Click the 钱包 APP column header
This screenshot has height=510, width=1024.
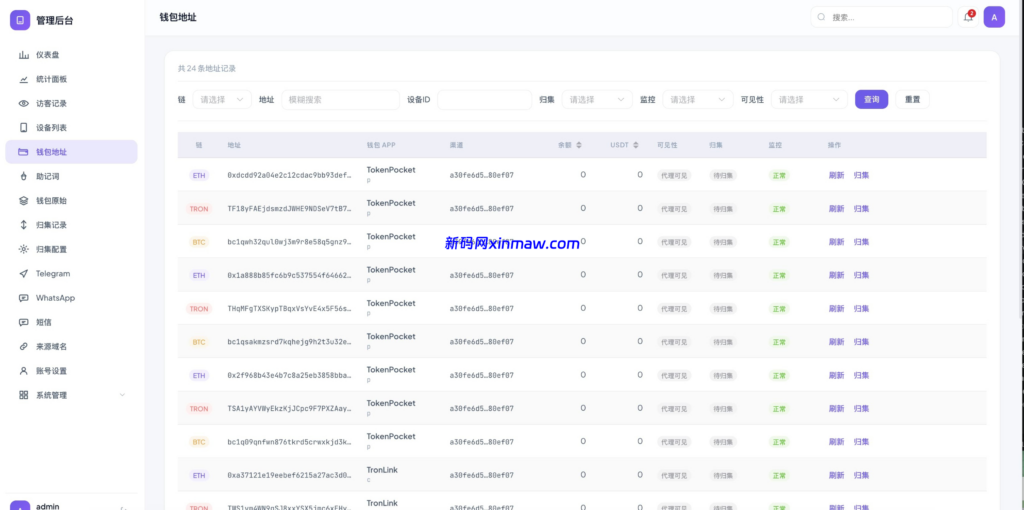coord(381,145)
